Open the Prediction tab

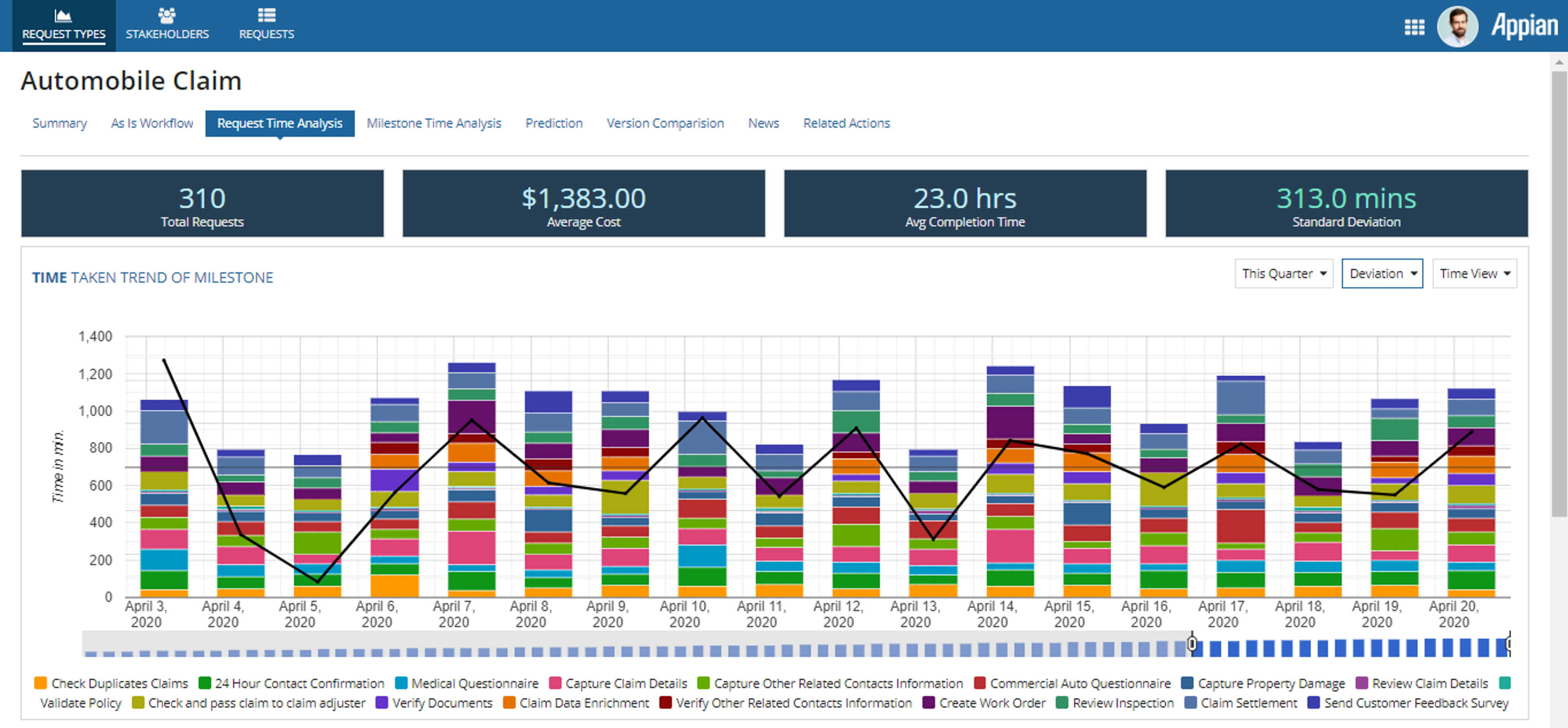coord(554,123)
